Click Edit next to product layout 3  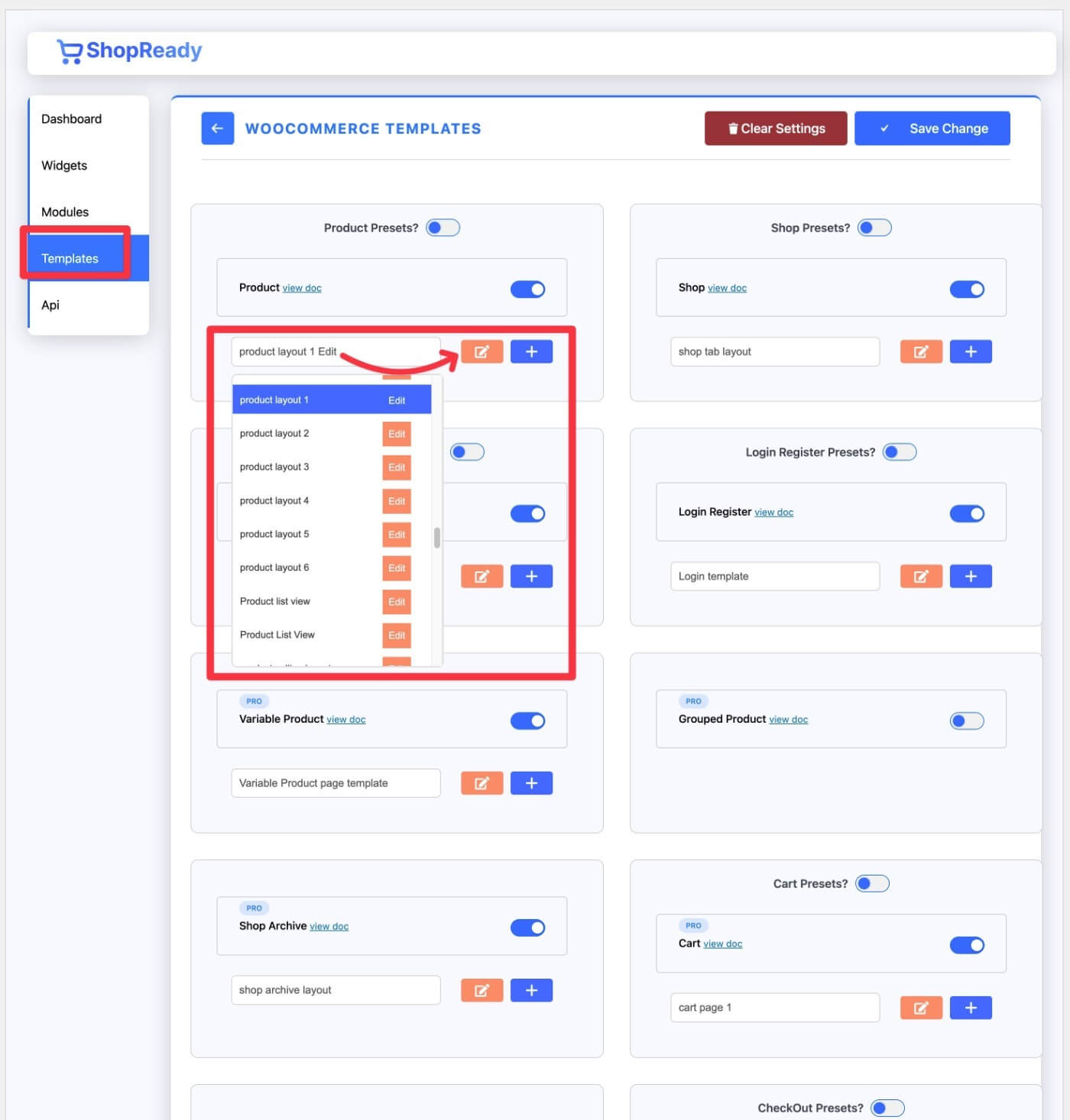point(397,468)
